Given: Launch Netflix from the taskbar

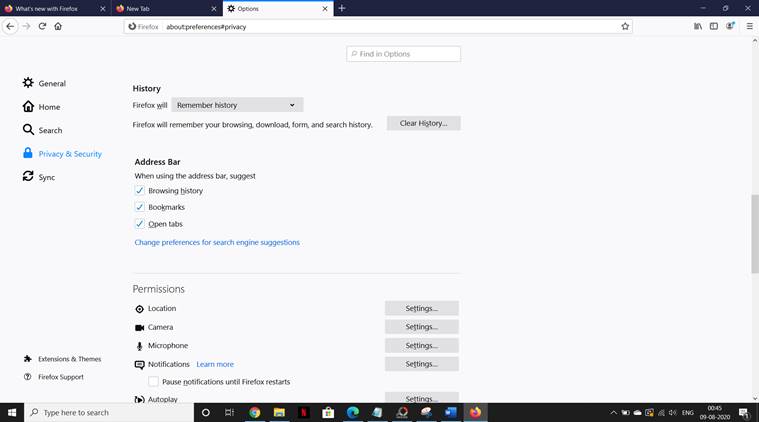Looking at the screenshot, I should 303,412.
